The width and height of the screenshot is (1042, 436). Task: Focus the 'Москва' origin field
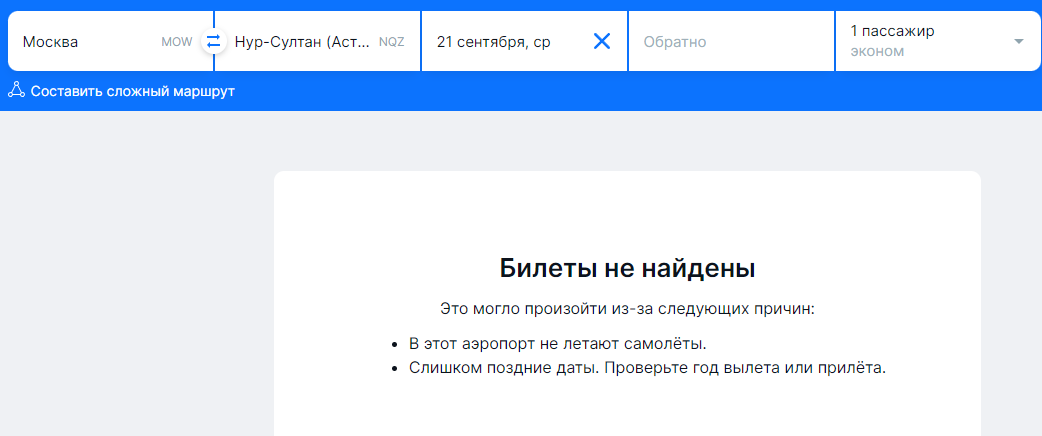coord(80,42)
